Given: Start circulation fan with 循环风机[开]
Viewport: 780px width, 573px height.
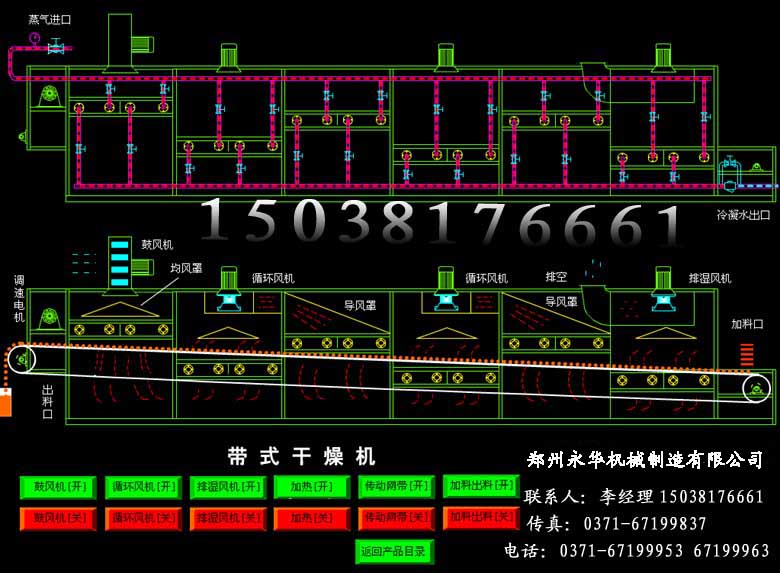Looking at the screenshot, I should [x=143, y=487].
